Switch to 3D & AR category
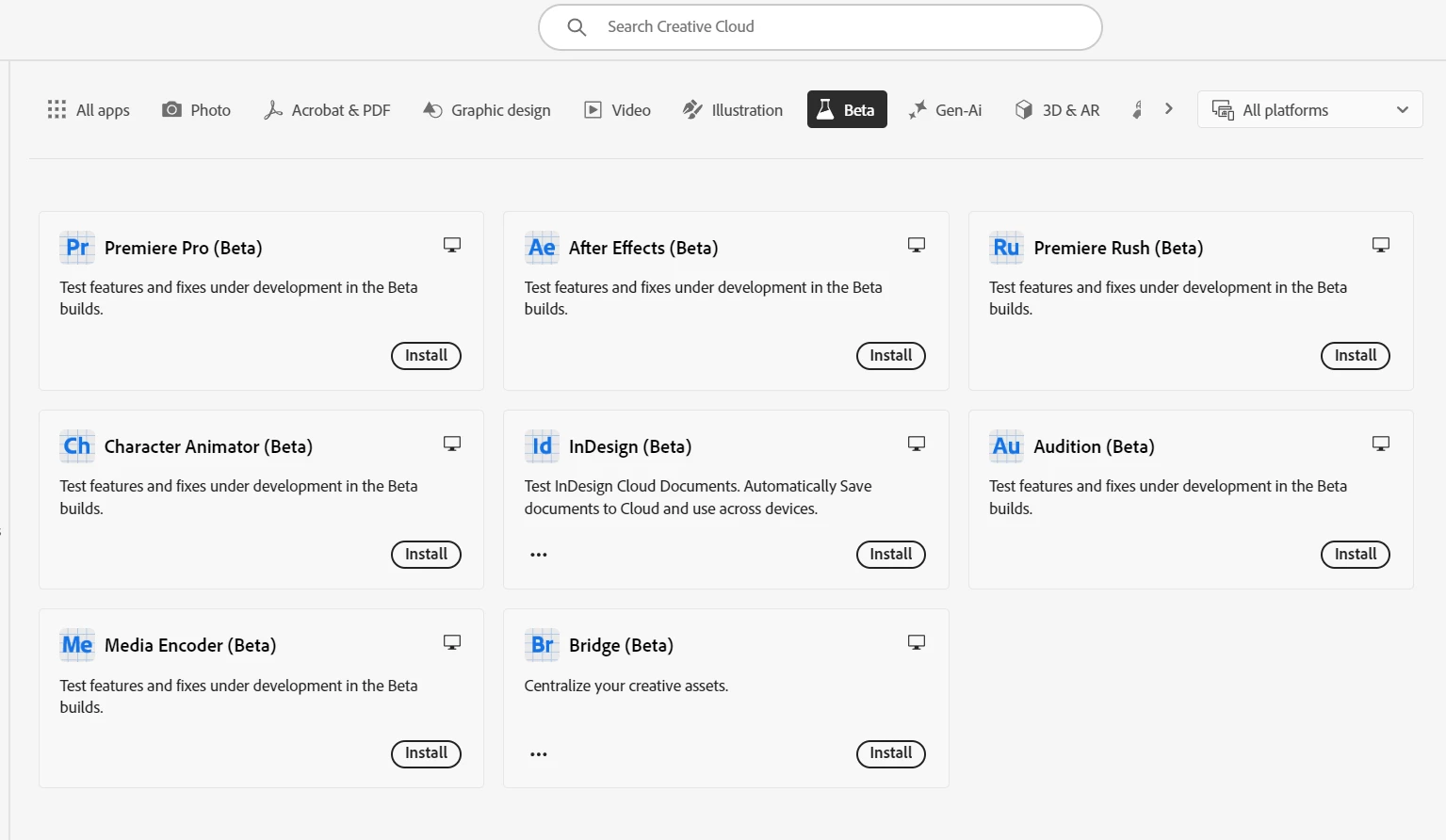Viewport: 1446px width, 840px height. [1058, 110]
